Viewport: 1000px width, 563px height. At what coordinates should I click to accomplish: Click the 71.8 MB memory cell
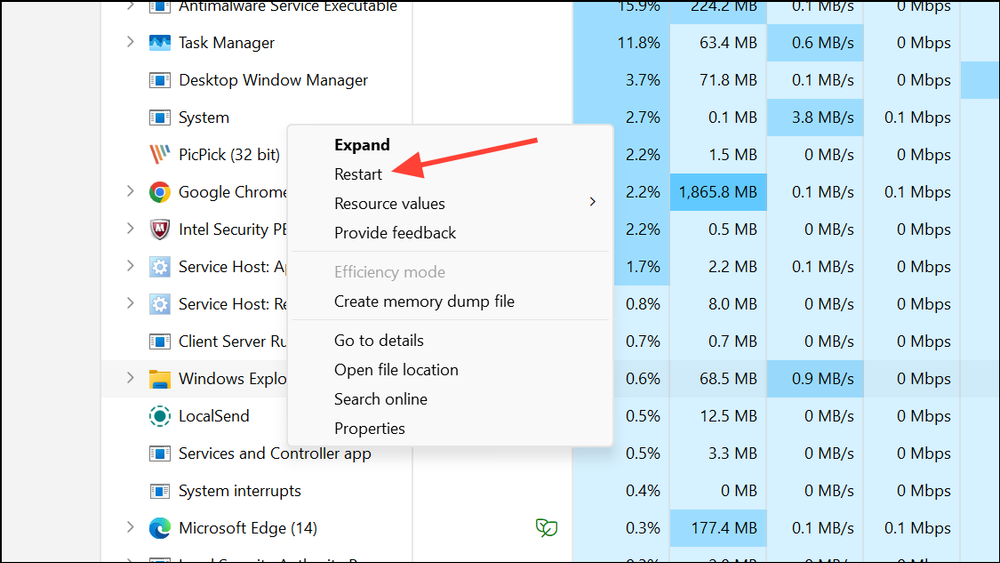click(718, 80)
